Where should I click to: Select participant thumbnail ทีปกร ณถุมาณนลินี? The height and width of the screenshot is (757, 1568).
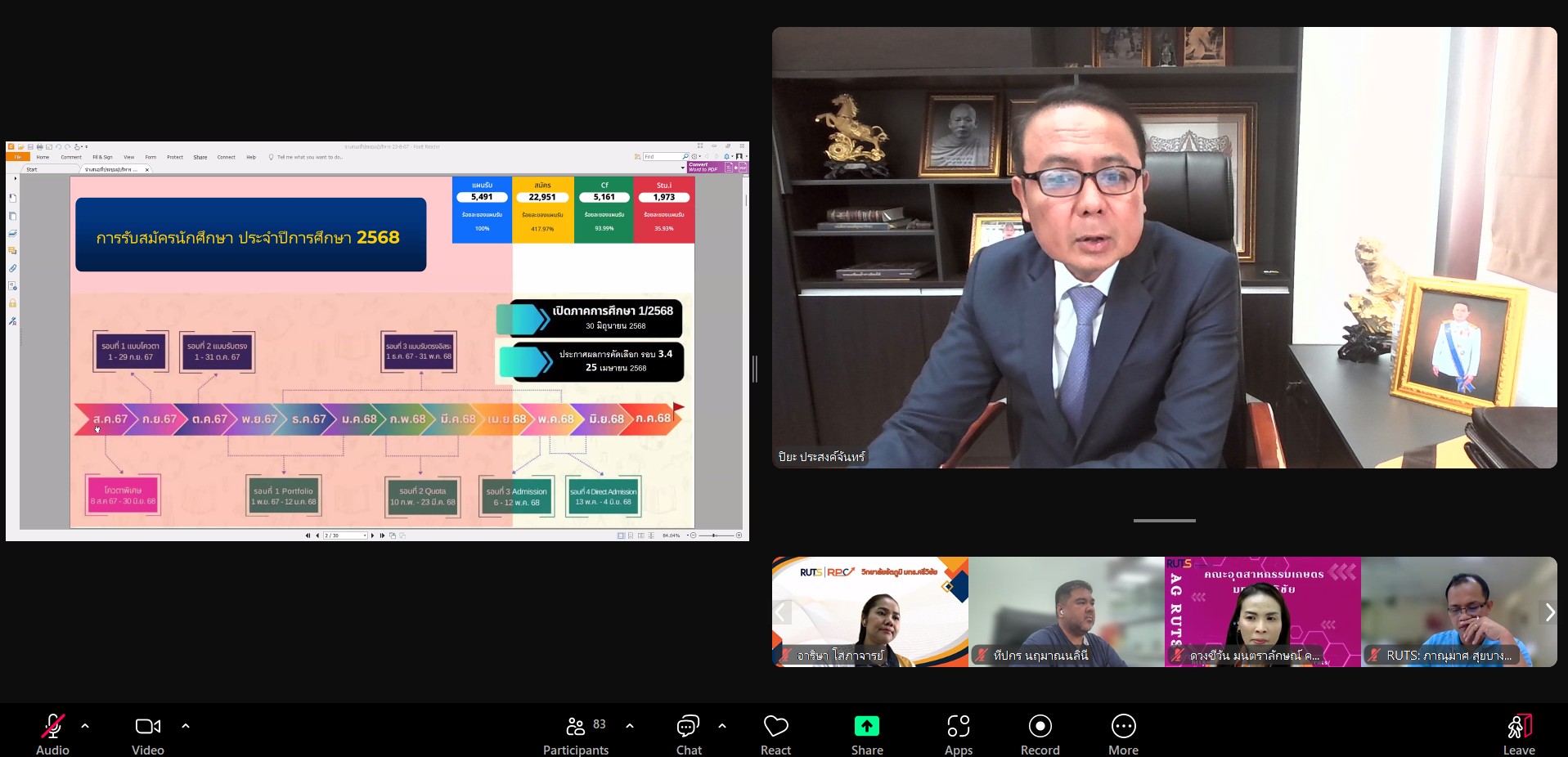(x=1067, y=611)
